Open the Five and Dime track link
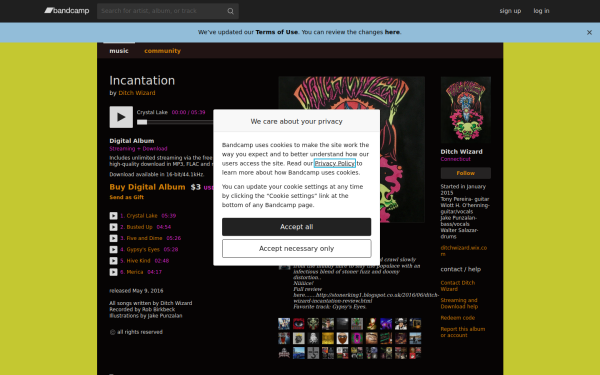The image size is (600, 375). [x=144, y=238]
